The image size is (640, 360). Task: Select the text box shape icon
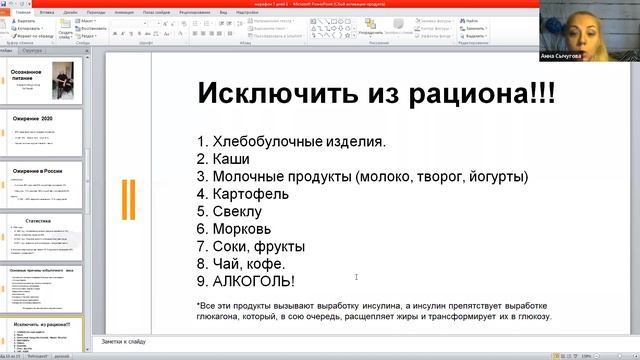[x=313, y=21]
